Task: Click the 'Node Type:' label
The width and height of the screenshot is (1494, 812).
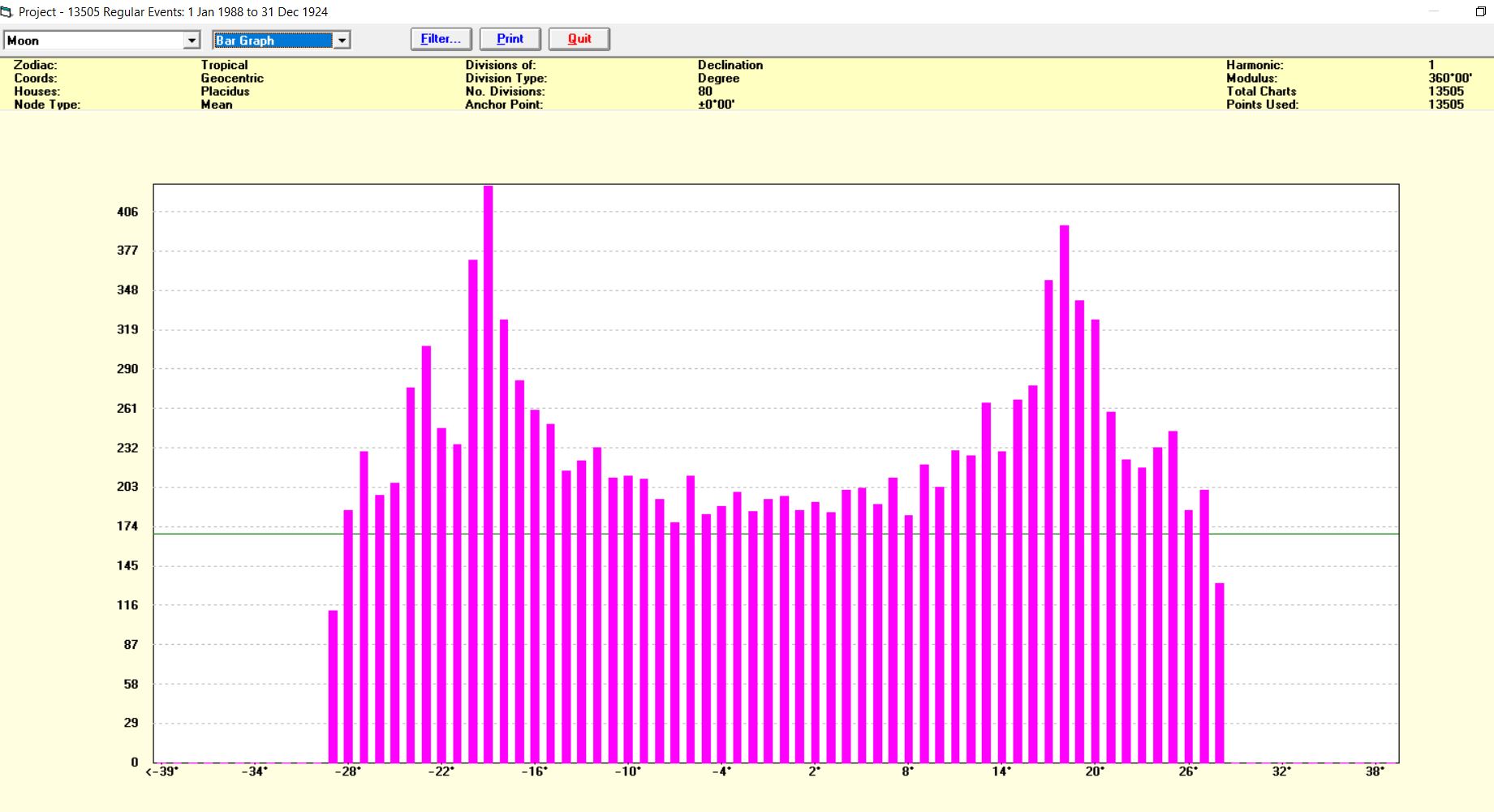Action: tap(47, 104)
